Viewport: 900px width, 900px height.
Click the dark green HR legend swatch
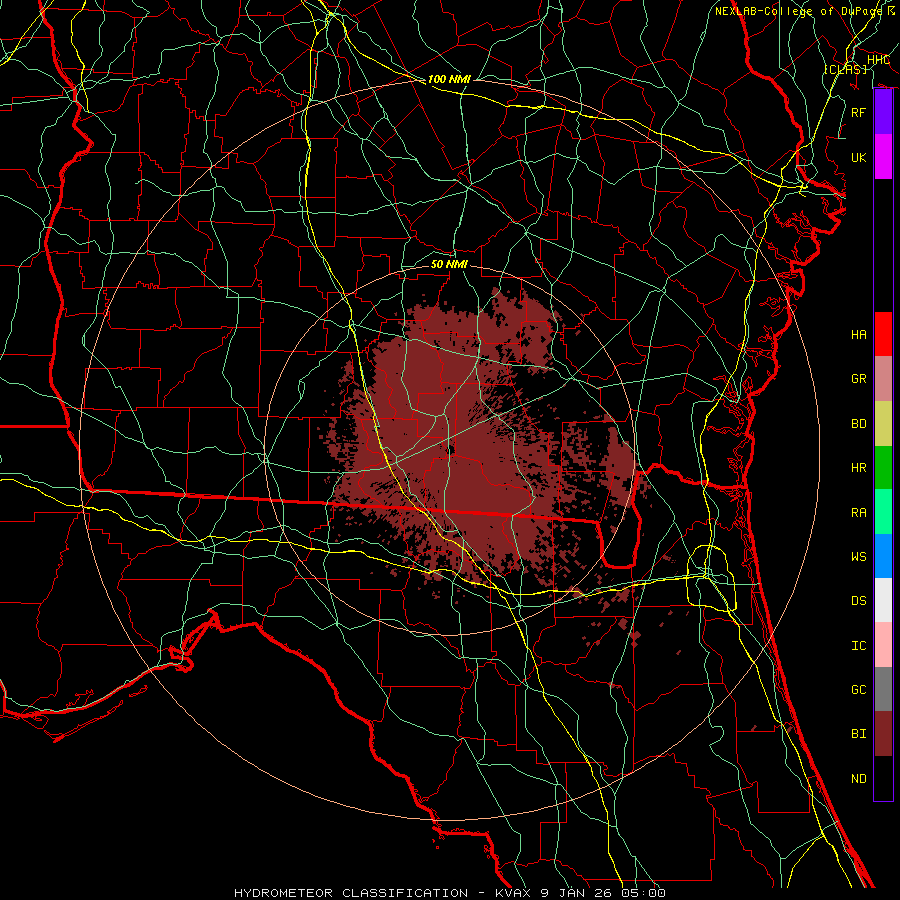tap(883, 467)
